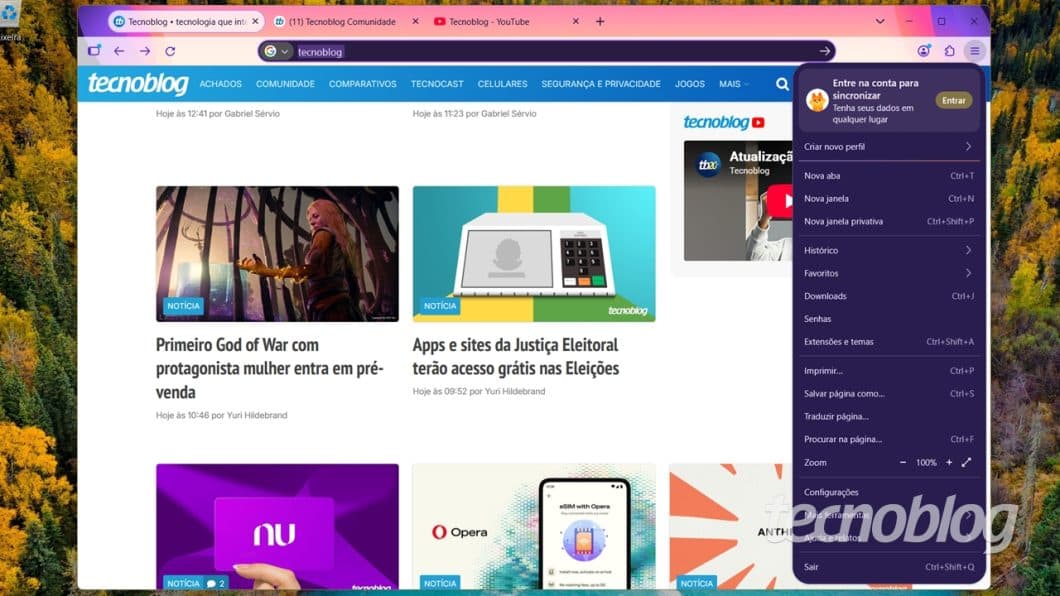Click the fox avatar in the sync panel
This screenshot has width=1060, height=596.
pyautogui.click(x=817, y=101)
